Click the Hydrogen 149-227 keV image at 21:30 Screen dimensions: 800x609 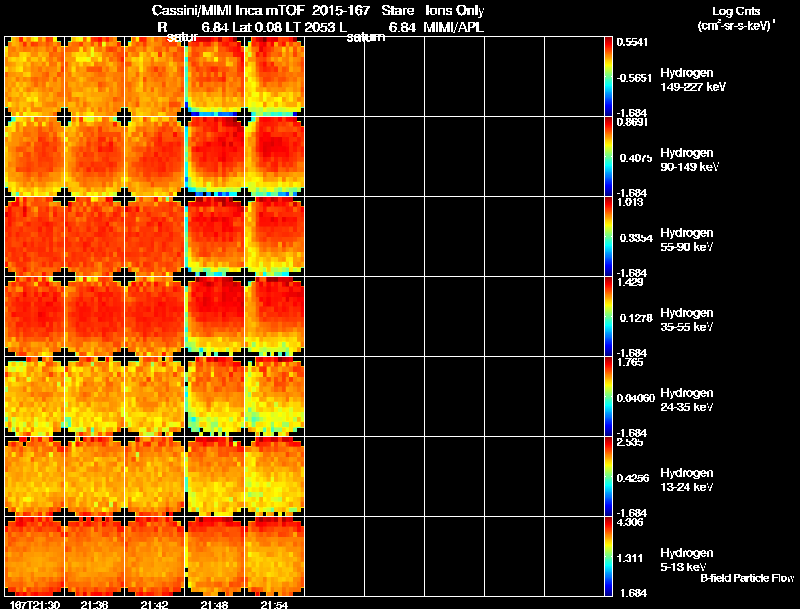[35, 77]
